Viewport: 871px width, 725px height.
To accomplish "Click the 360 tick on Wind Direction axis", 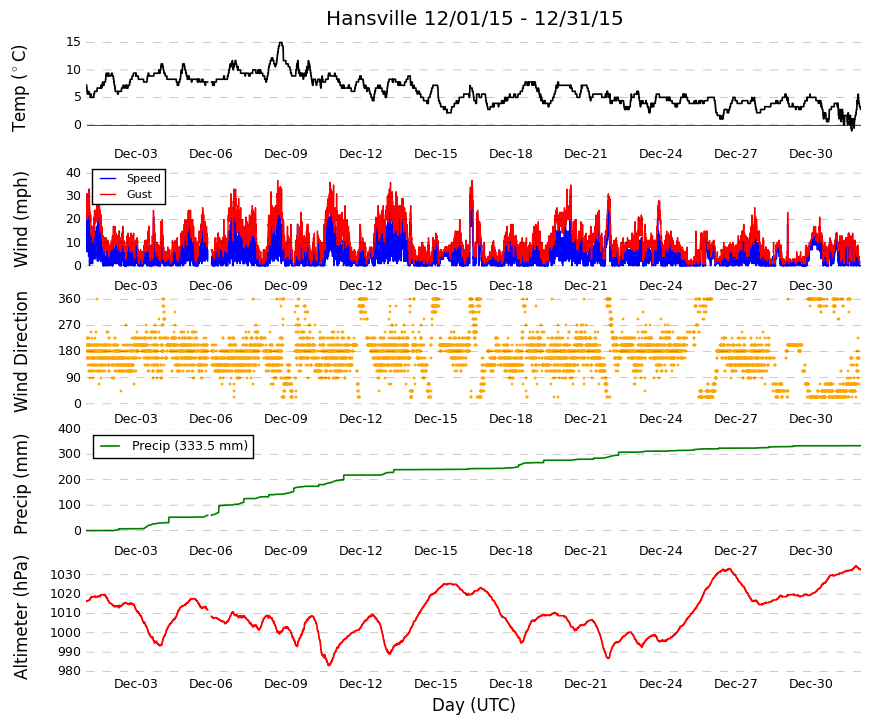I will click(69, 299).
